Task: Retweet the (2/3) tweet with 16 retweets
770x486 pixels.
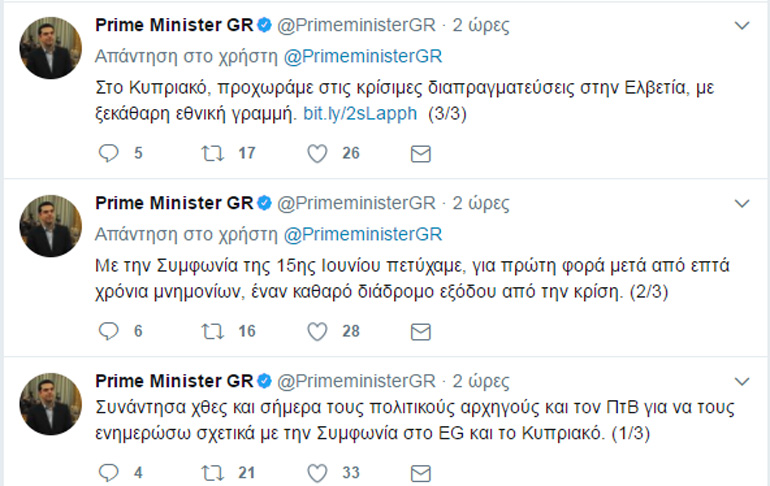Action: point(213,331)
